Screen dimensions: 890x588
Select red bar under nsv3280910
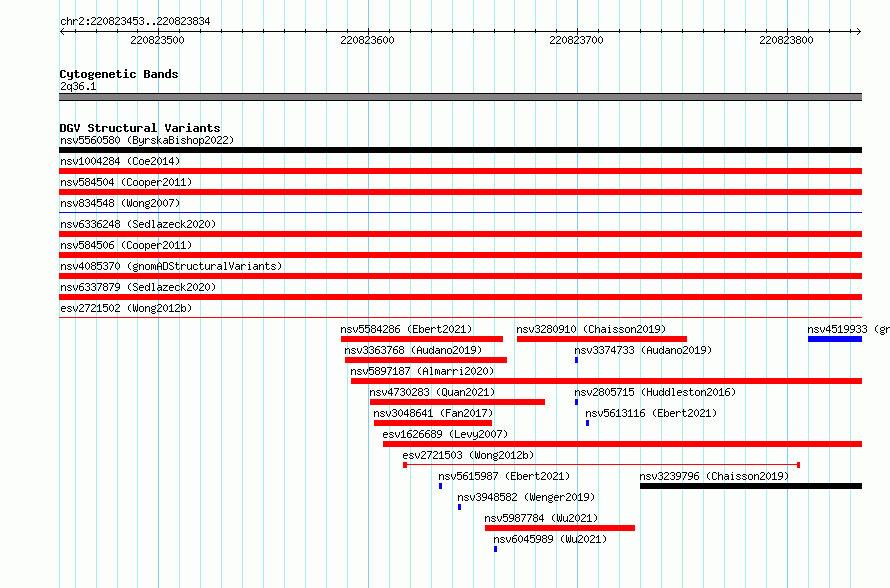602,339
